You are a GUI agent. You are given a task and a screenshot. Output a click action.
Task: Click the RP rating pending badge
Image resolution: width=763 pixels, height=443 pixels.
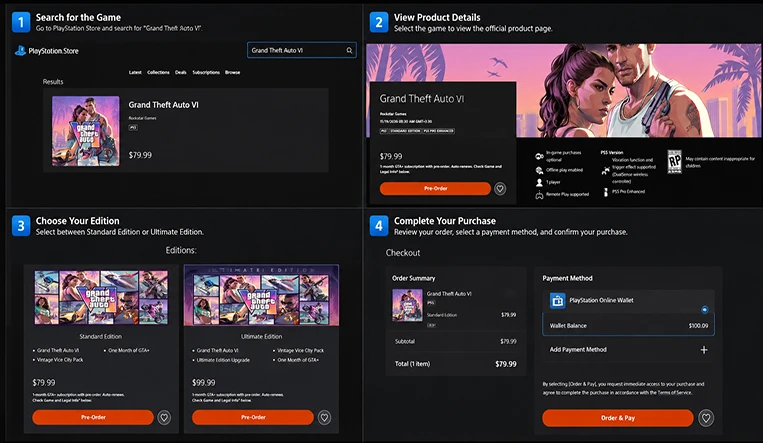click(674, 162)
